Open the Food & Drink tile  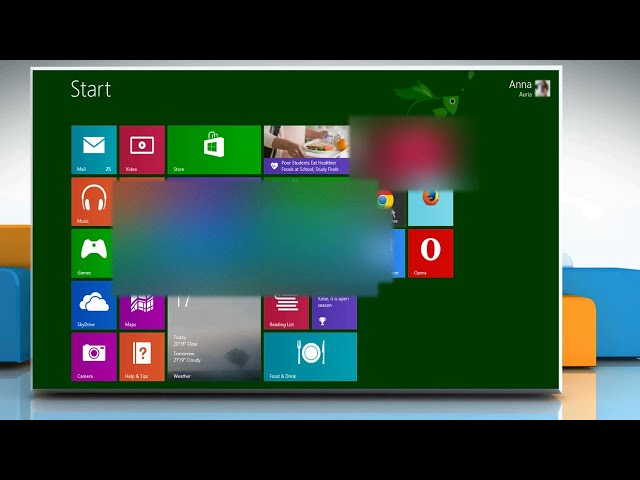310,357
